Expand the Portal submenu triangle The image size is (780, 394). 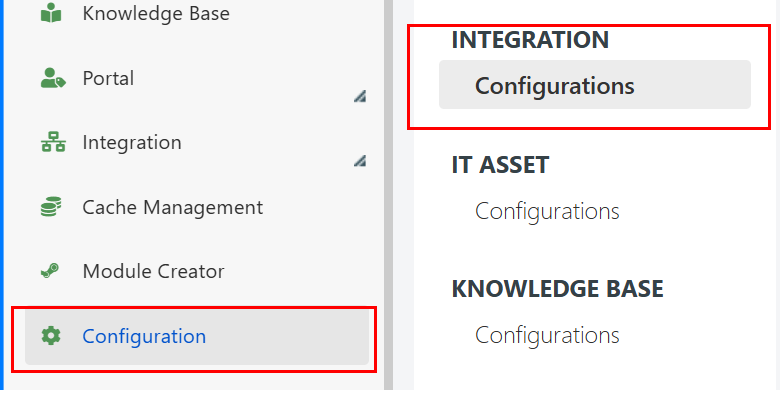360,96
